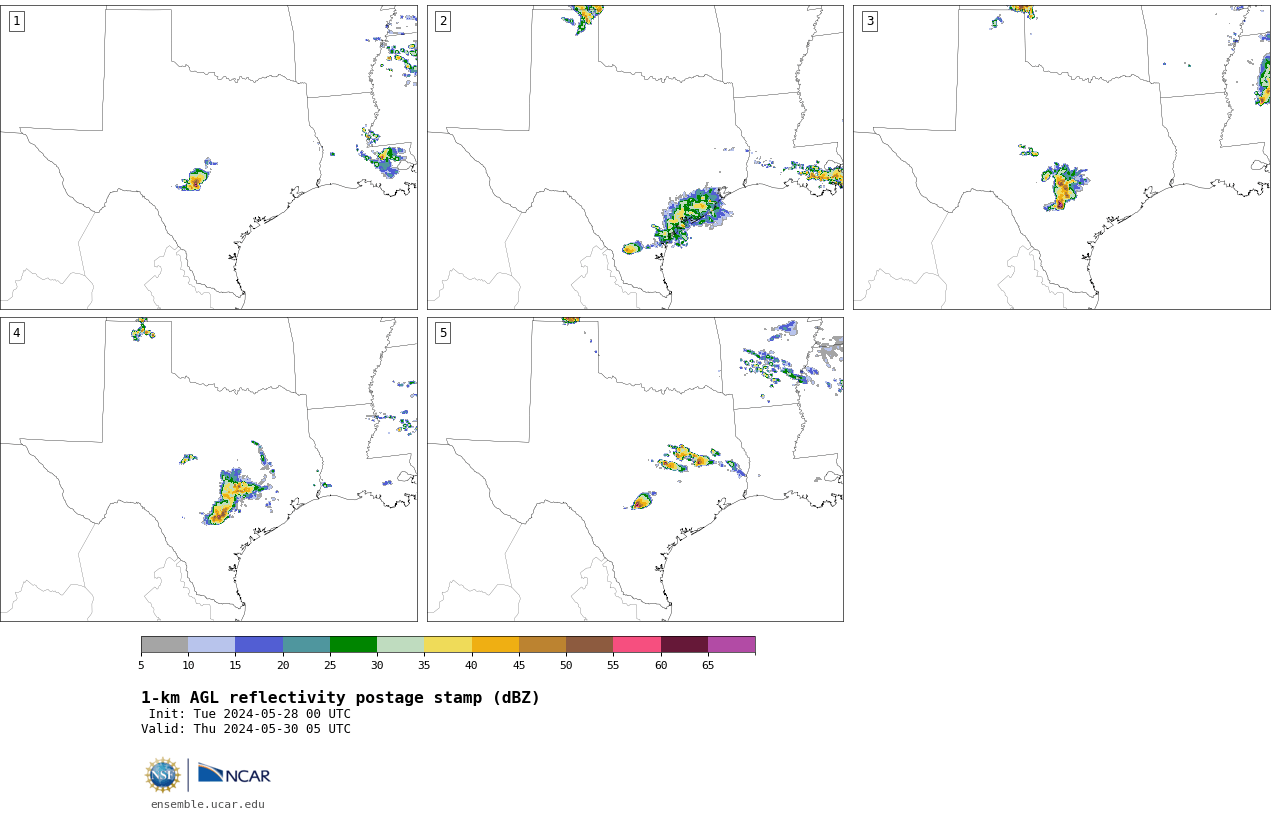1280x815 pixels.
Task: Click the maroon 60-65 dBZ swatch
Action: (x=684, y=644)
